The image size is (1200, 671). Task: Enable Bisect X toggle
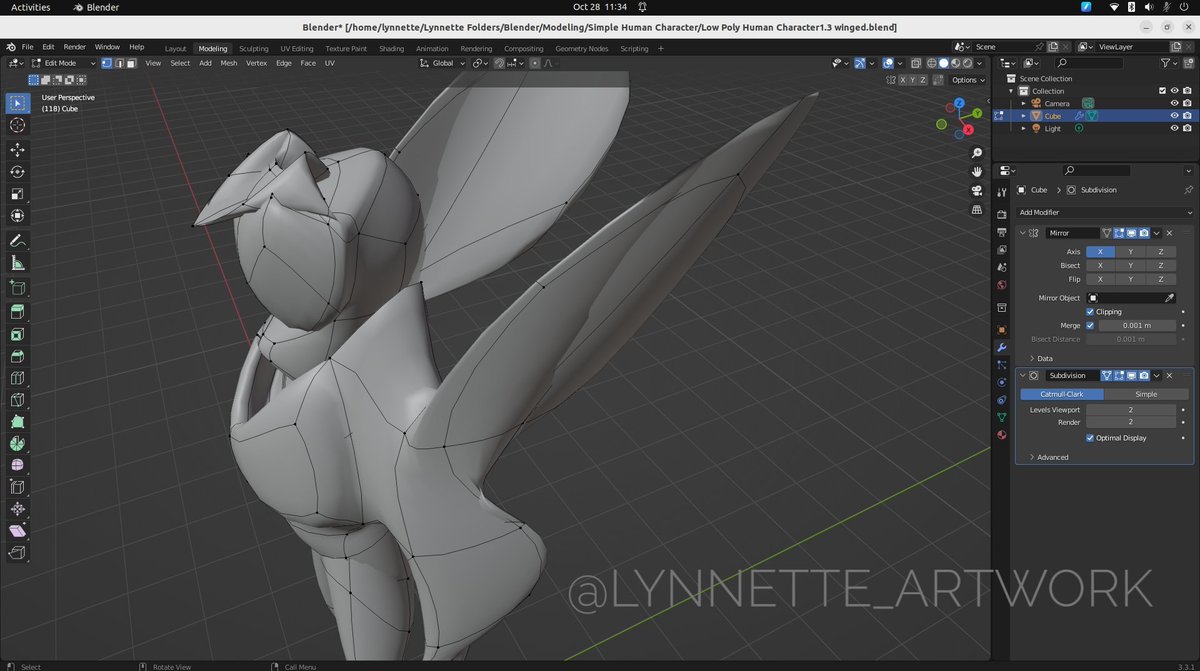[1100, 265]
